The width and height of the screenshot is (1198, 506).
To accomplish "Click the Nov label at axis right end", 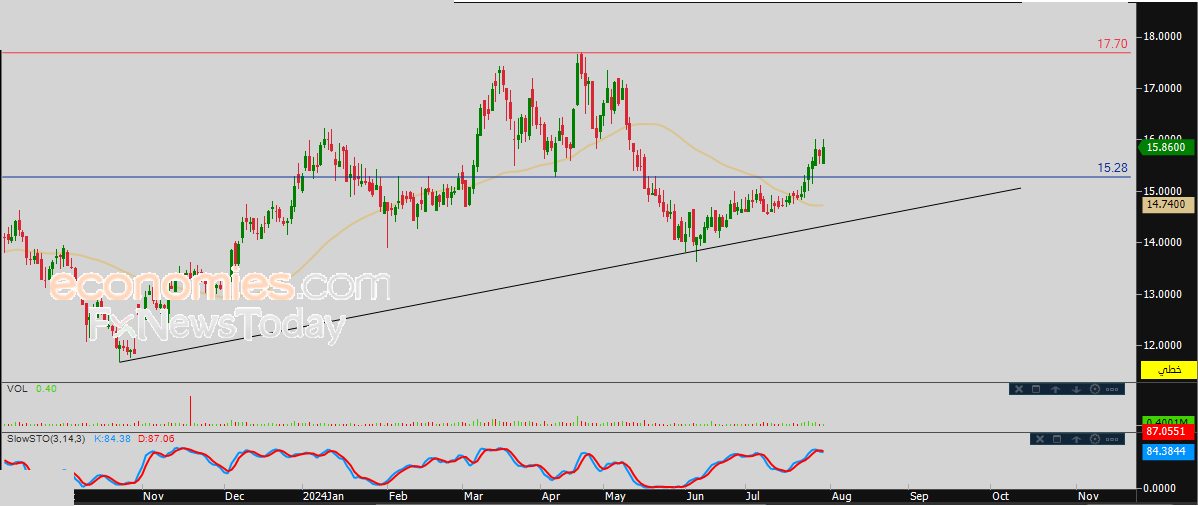I will pyautogui.click(x=1087, y=496).
